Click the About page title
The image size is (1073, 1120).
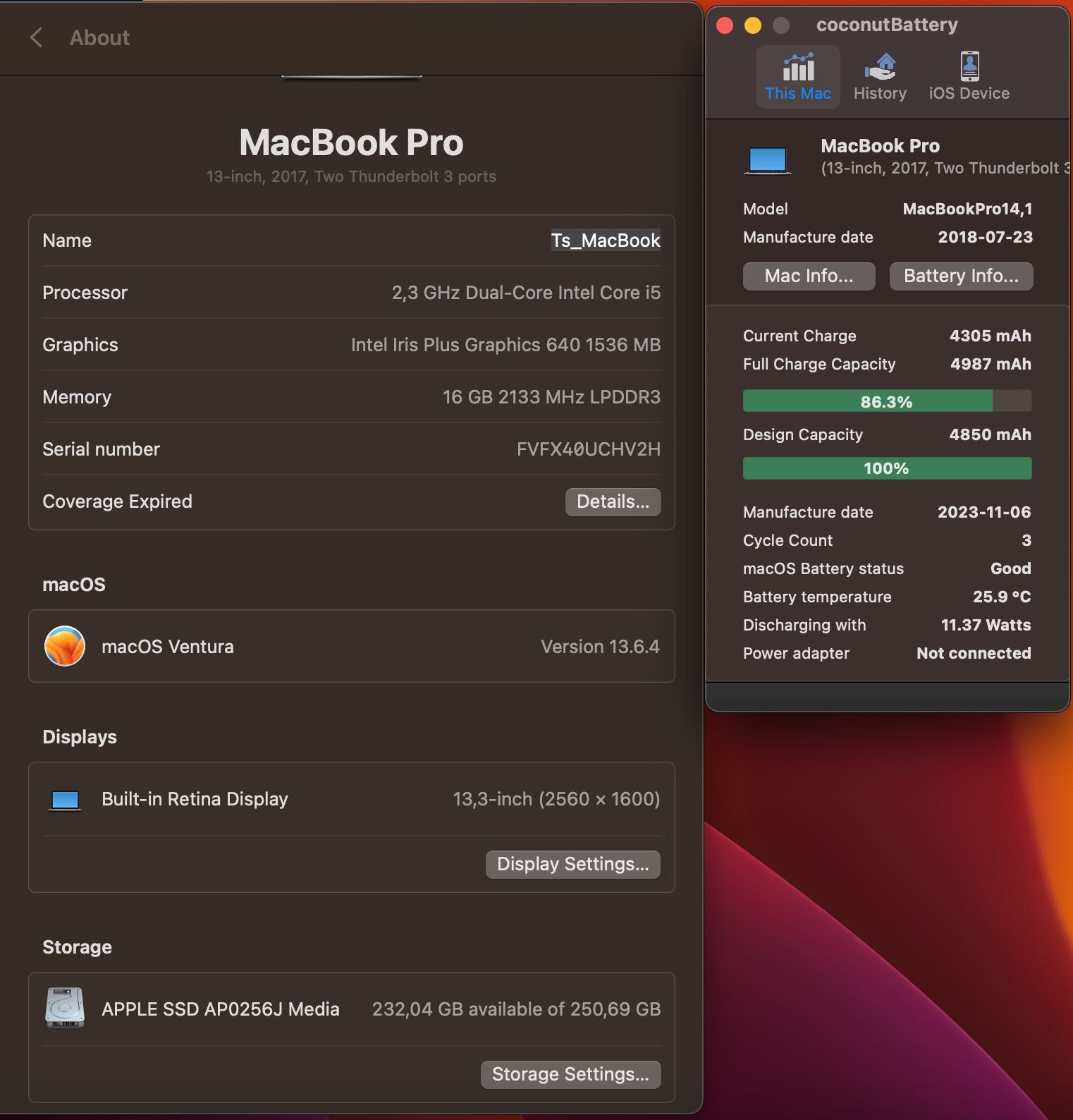click(x=99, y=38)
